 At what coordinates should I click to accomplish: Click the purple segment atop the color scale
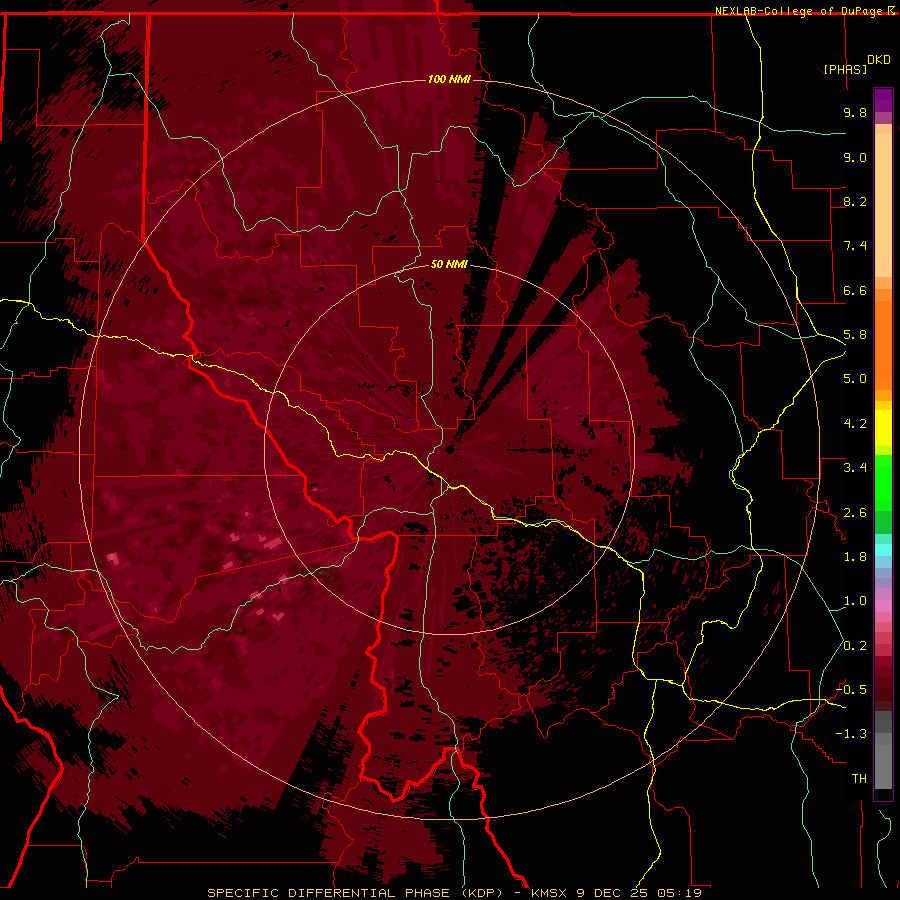coord(883,100)
